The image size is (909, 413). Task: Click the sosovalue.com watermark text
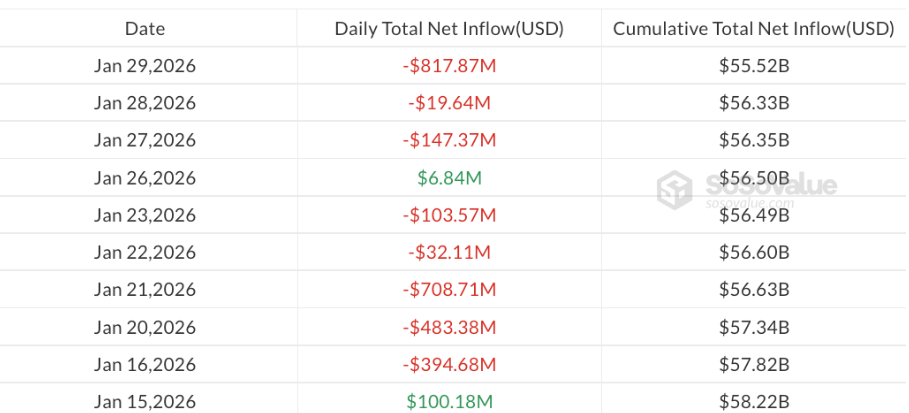pos(749,203)
